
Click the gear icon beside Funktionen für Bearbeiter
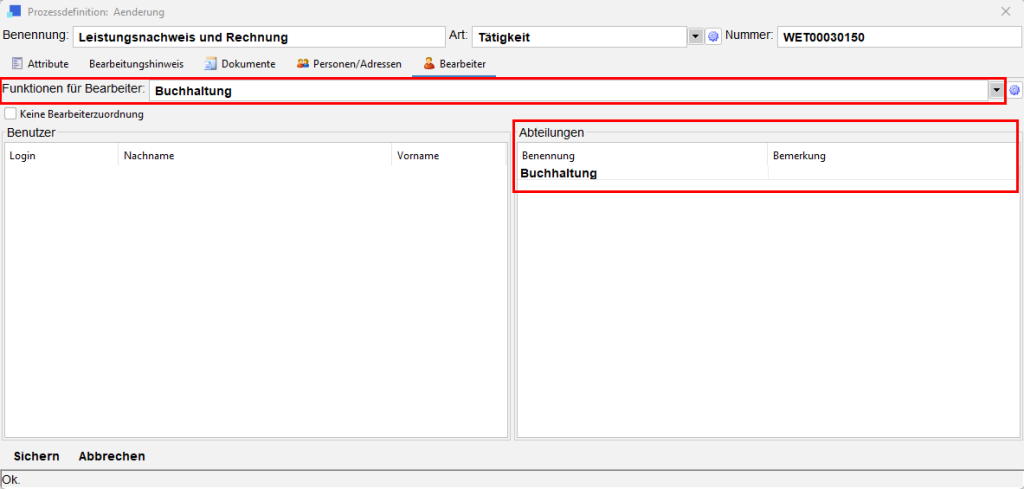tap(1014, 91)
